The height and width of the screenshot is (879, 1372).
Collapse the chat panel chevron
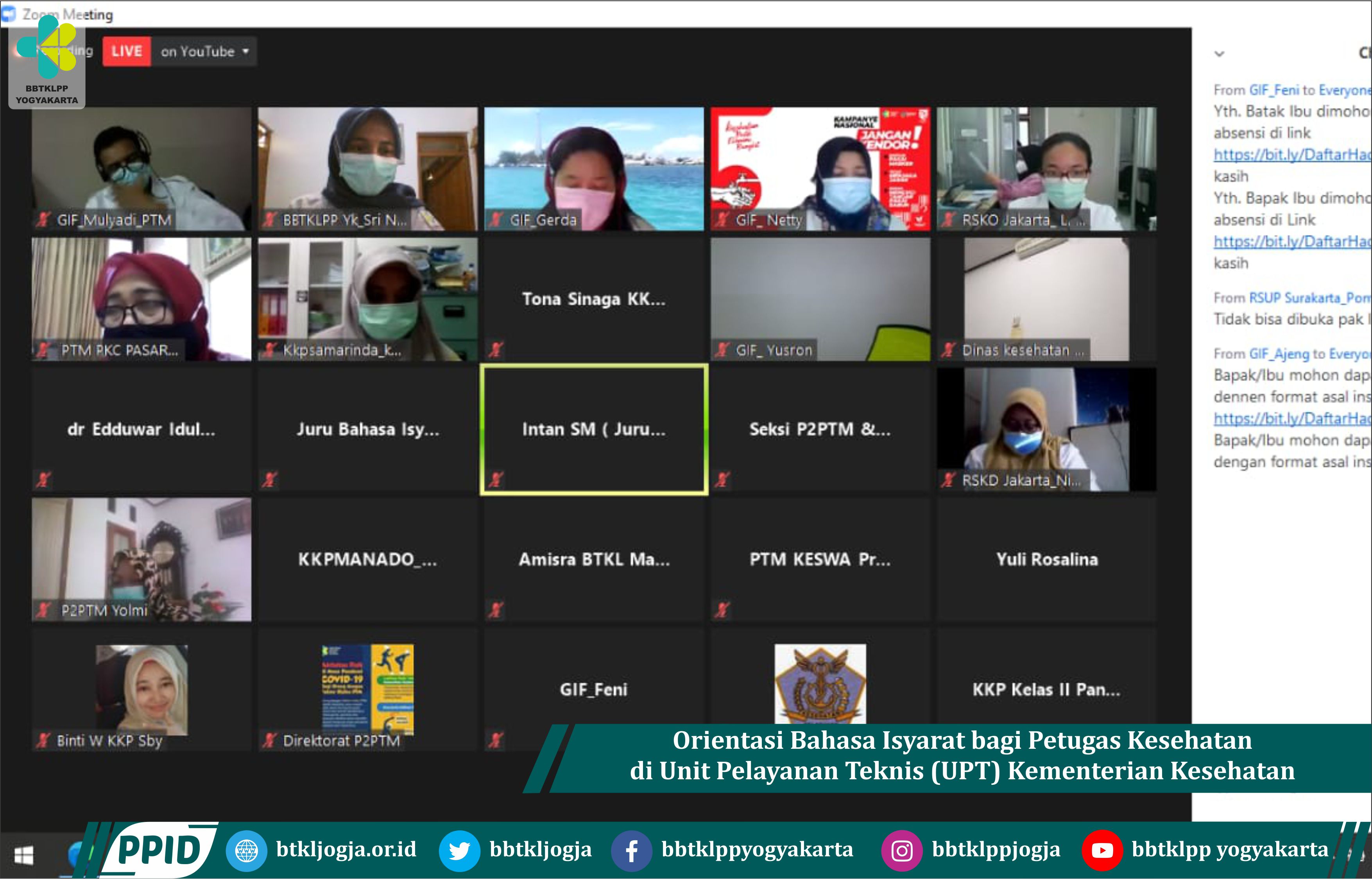(1219, 54)
